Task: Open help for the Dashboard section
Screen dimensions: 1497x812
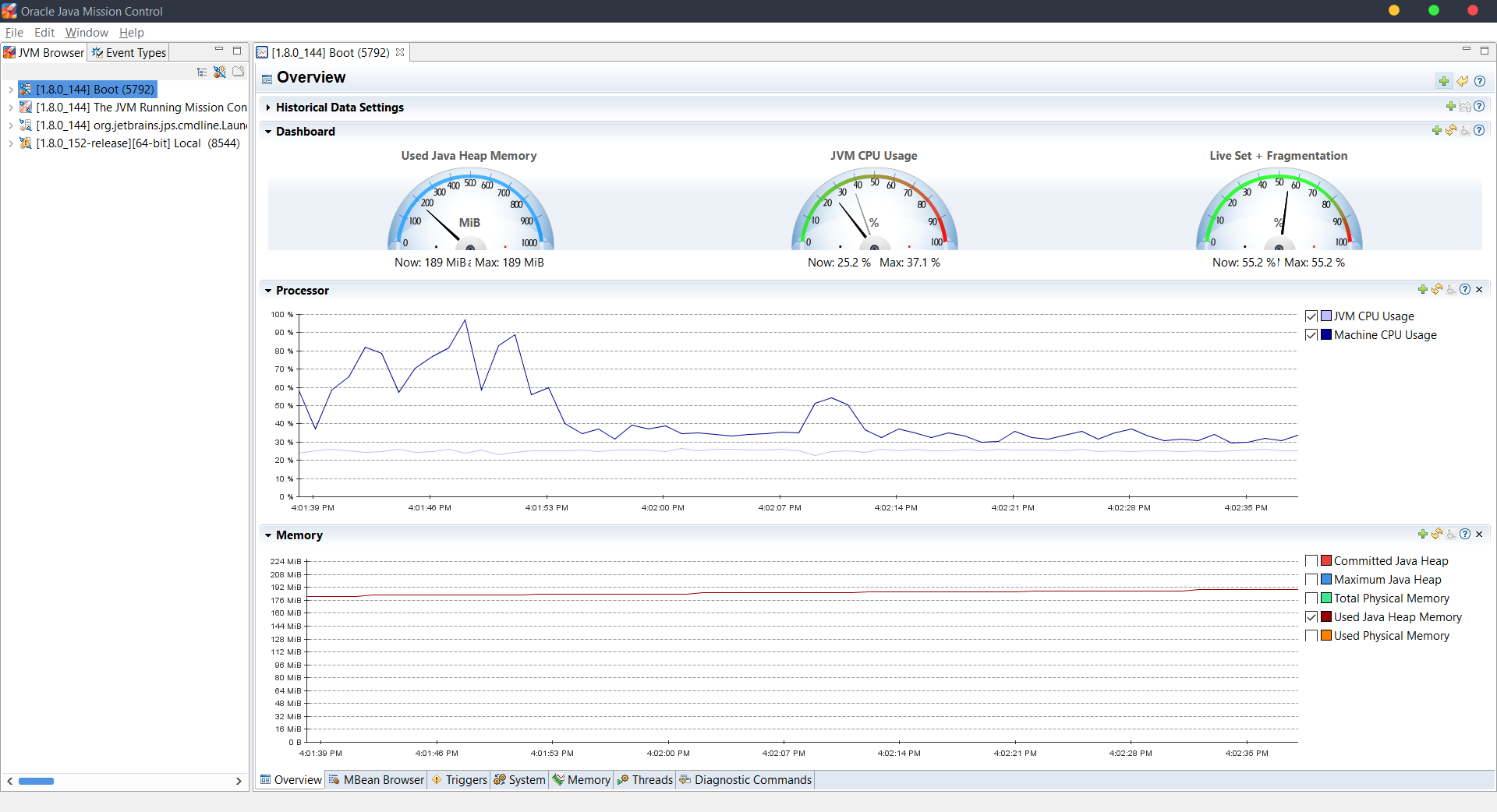Action: click(x=1479, y=131)
